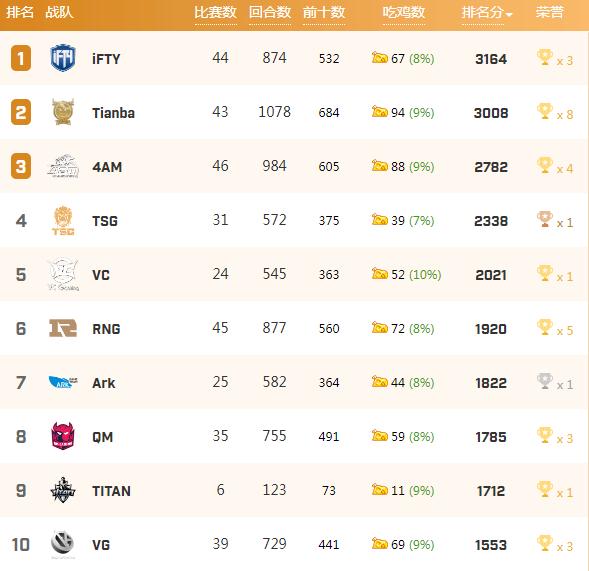Viewport: 589px width, 571px height.
Task: Click the gold trophy in iFTY row
Action: [545, 57]
